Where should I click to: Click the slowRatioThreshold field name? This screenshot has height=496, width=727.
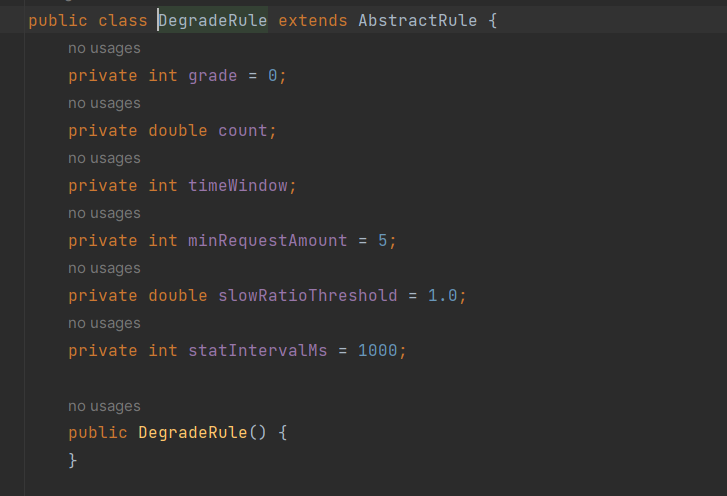[x=307, y=296]
